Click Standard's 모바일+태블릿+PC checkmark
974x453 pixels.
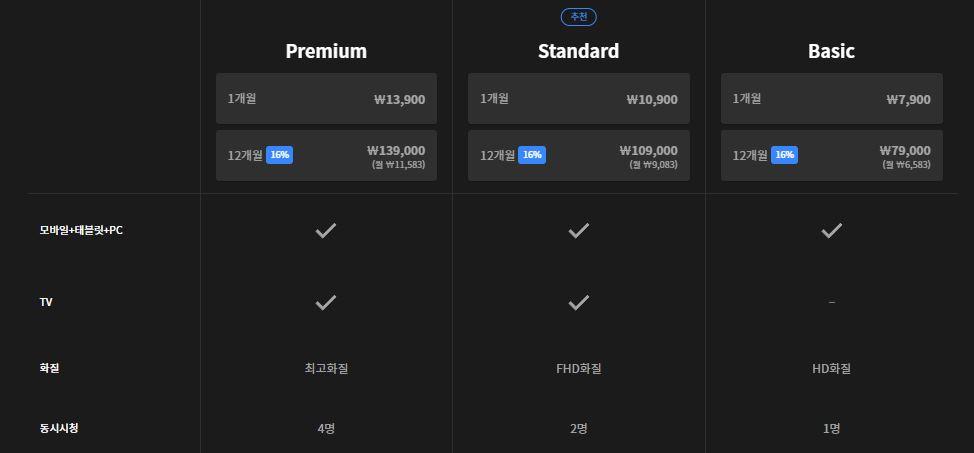point(578,231)
